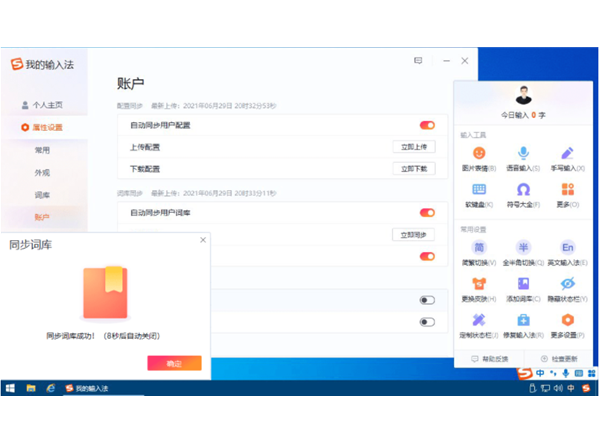Go to 常用 settings section
This screenshot has height=441, width=600.
[x=42, y=150]
